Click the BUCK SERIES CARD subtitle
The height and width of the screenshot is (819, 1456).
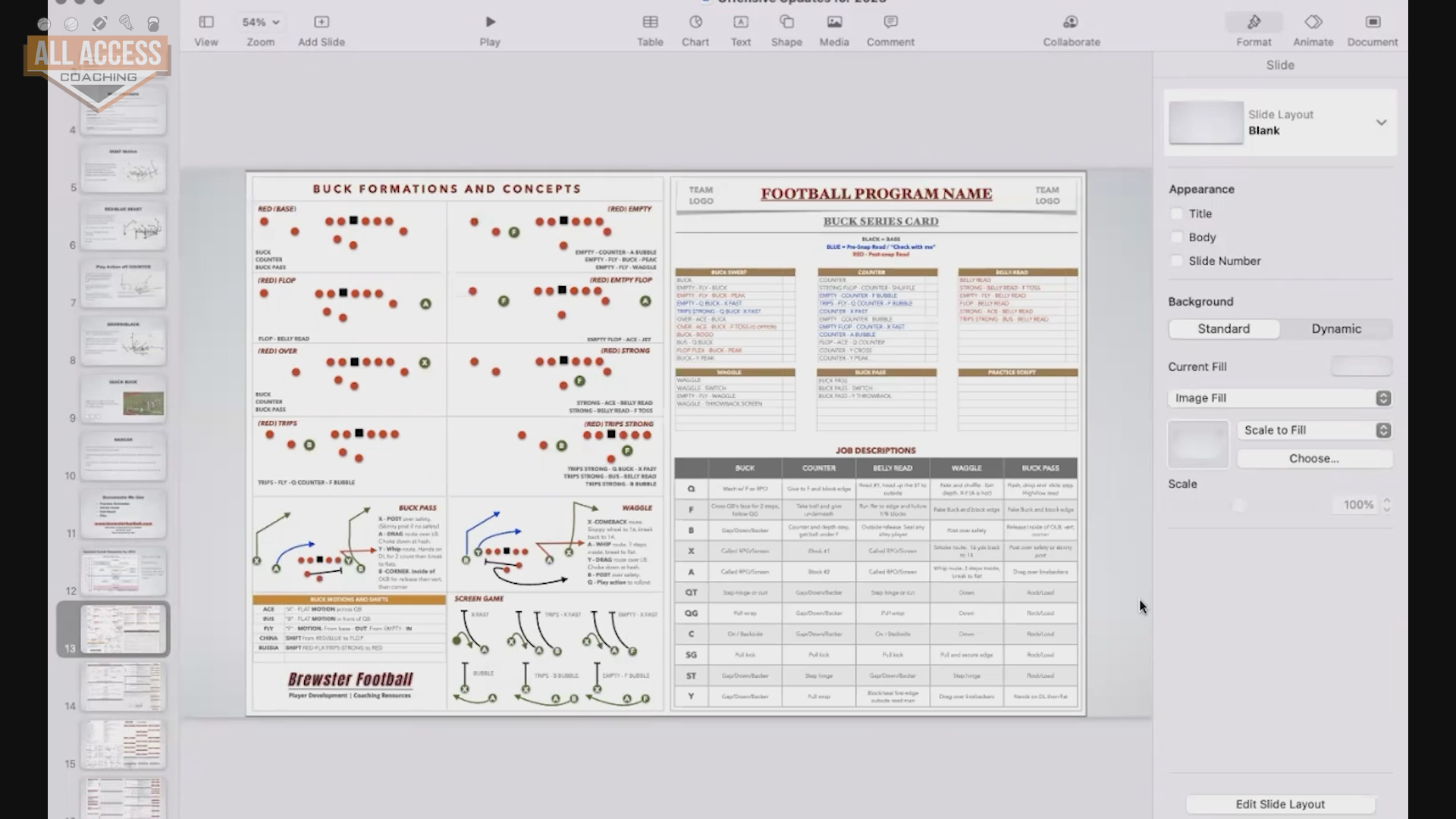pos(880,221)
